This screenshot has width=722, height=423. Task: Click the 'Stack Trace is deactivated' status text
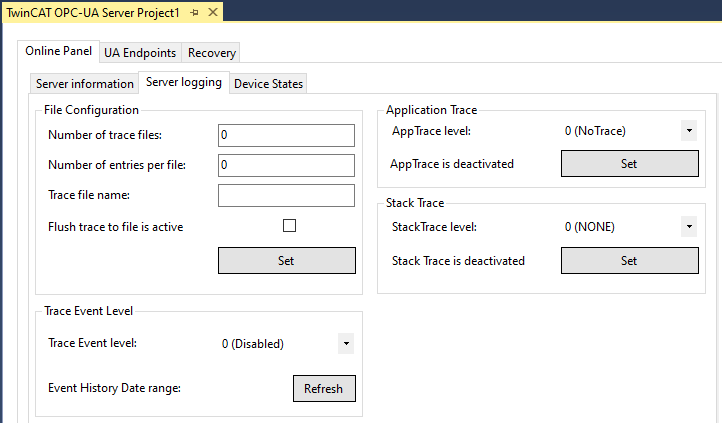coord(458,261)
